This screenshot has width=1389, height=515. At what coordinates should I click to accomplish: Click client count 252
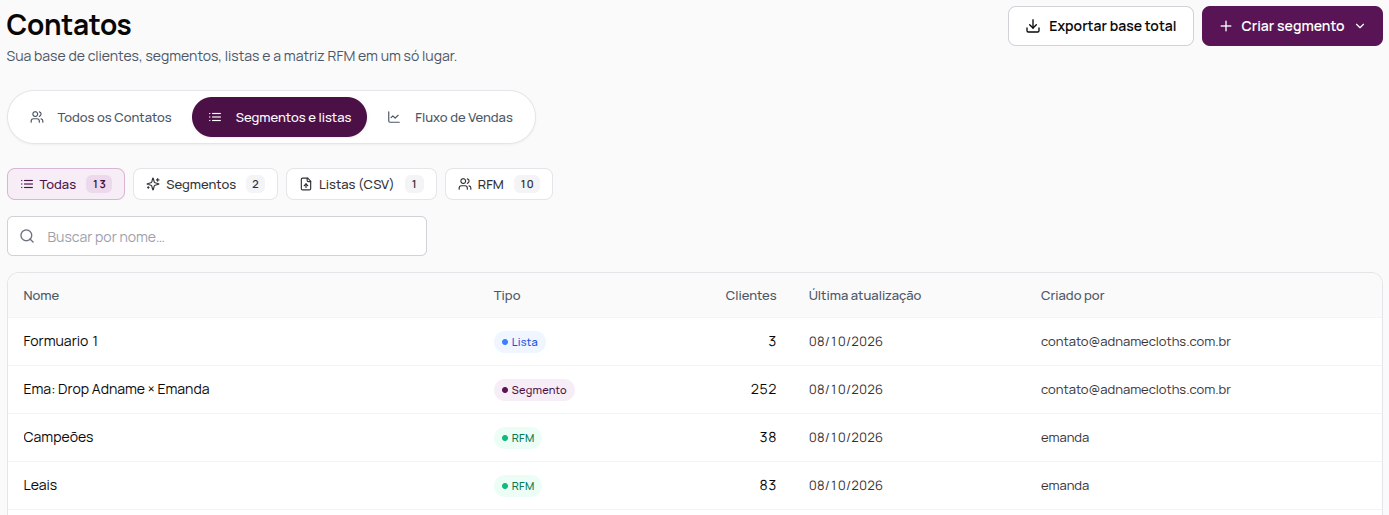(763, 390)
